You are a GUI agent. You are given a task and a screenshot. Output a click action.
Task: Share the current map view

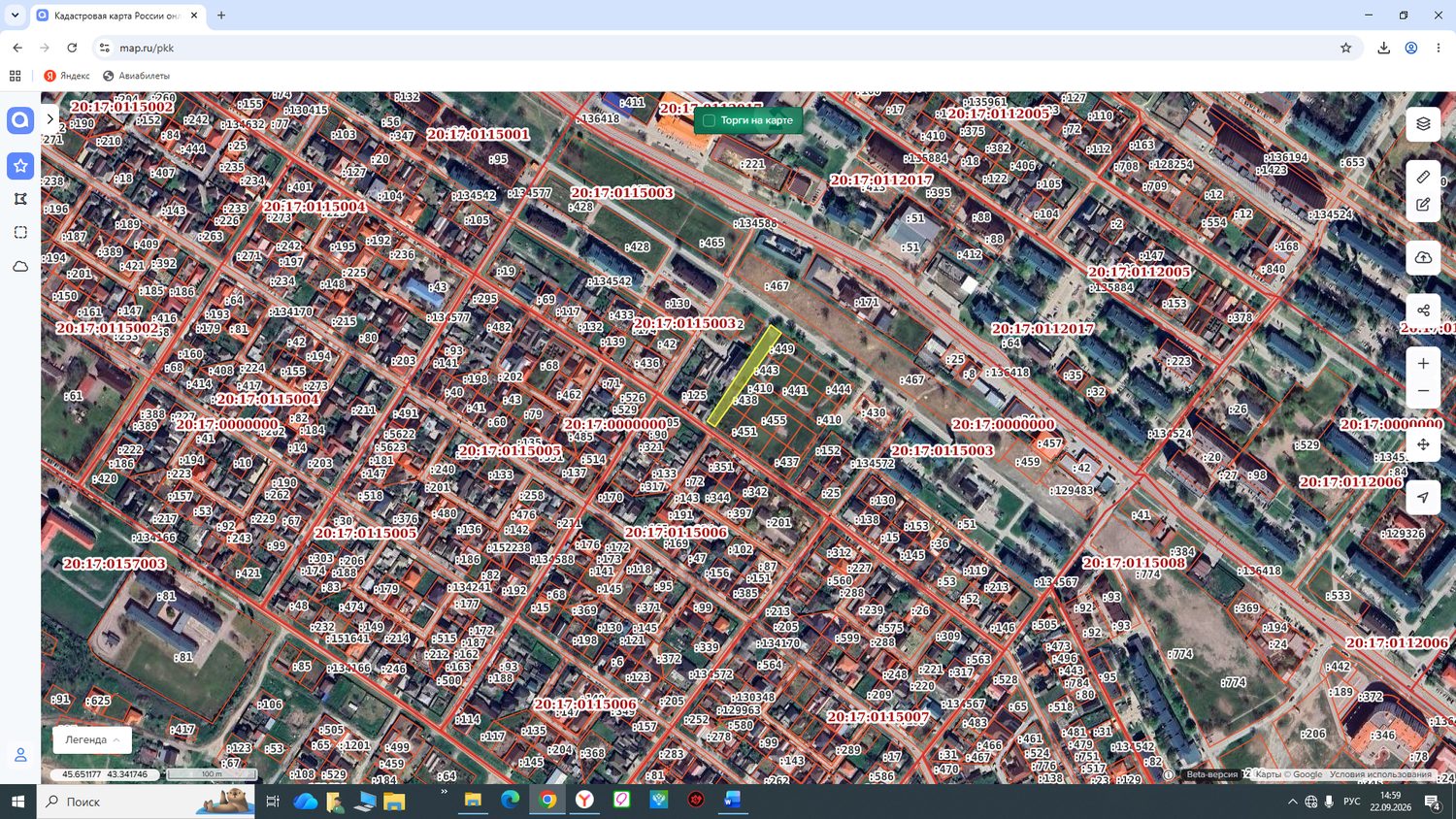(x=1423, y=311)
